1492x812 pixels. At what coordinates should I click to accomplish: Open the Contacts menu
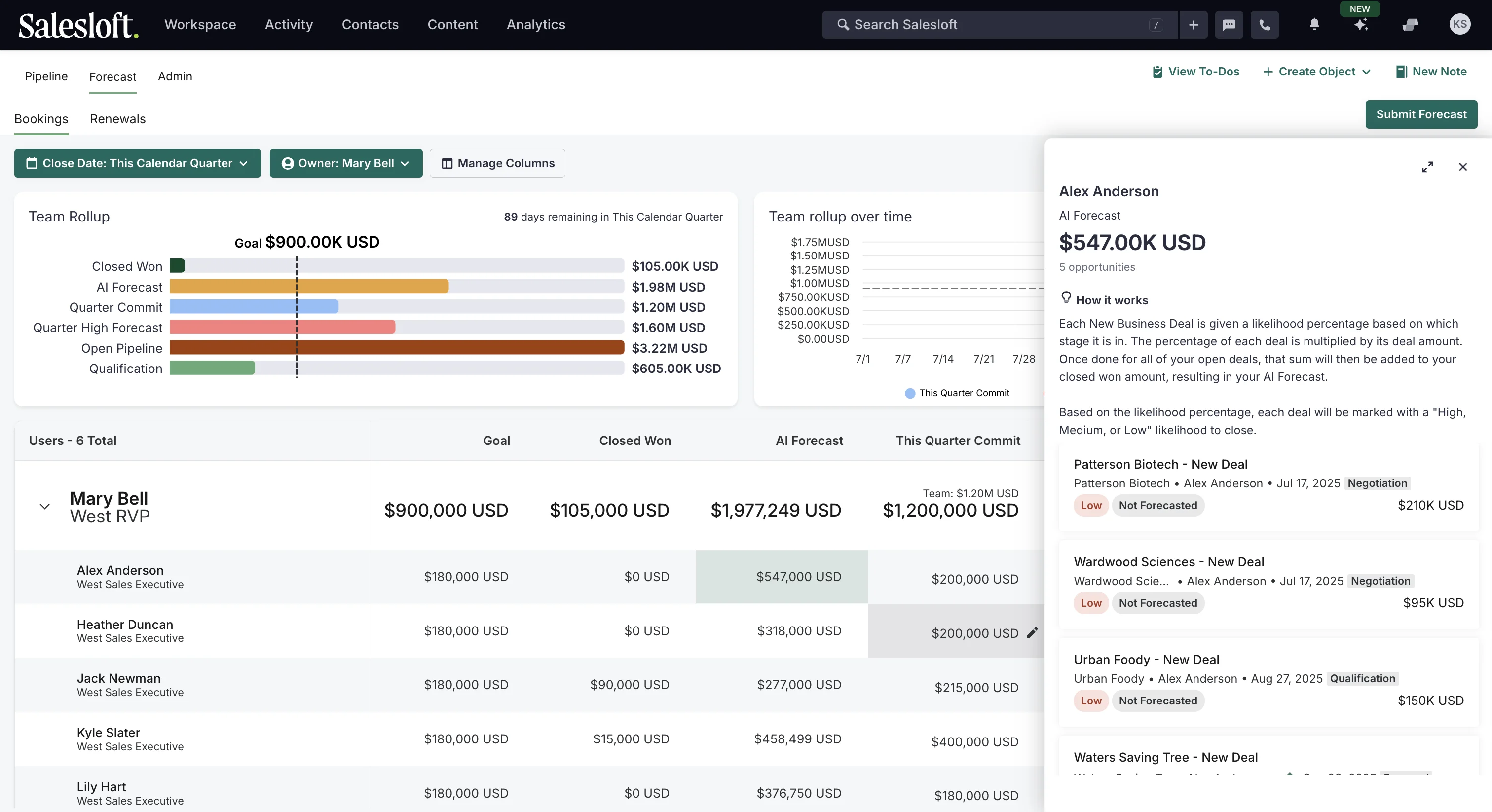point(370,24)
